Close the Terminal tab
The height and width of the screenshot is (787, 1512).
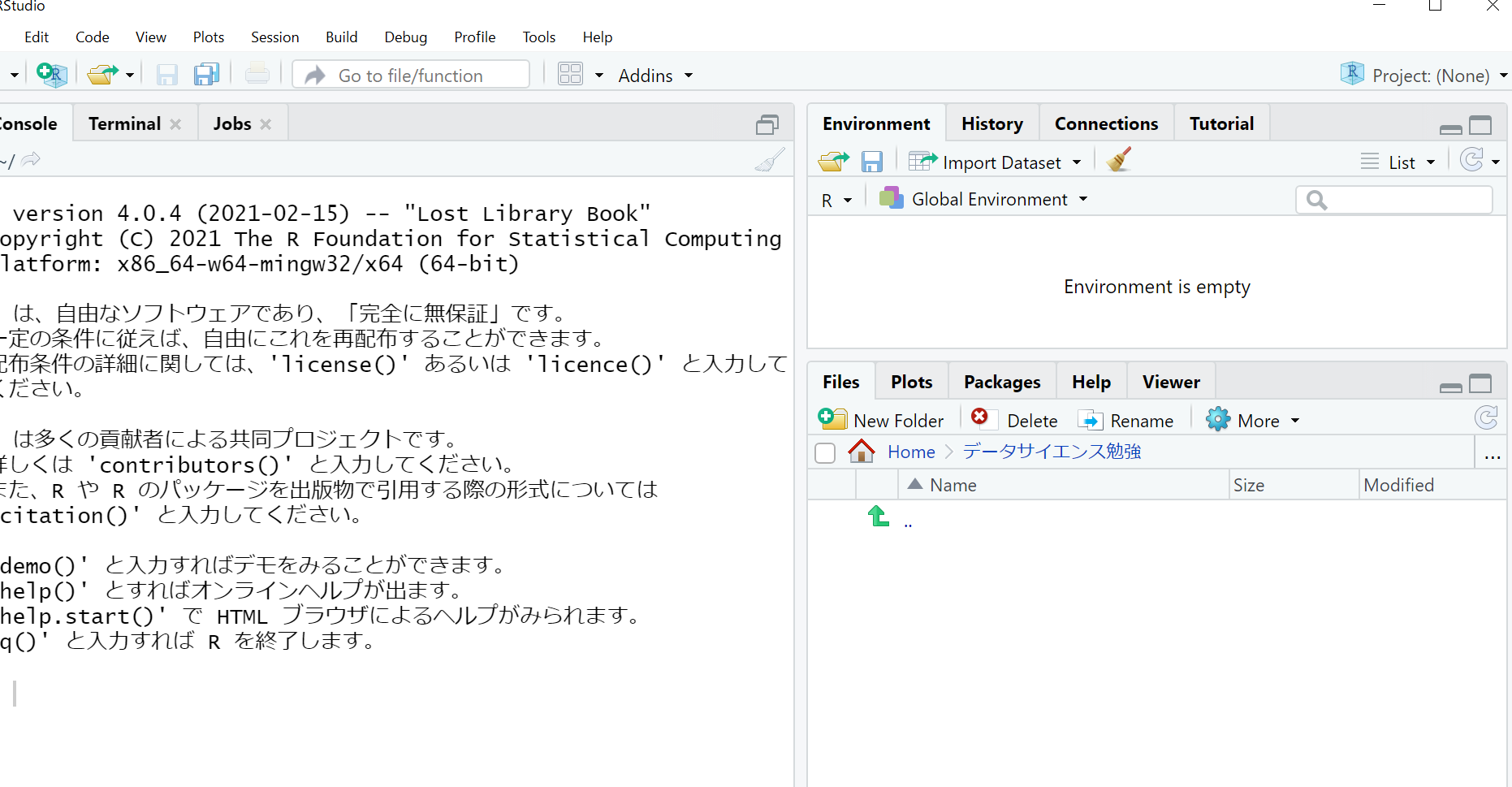175,124
